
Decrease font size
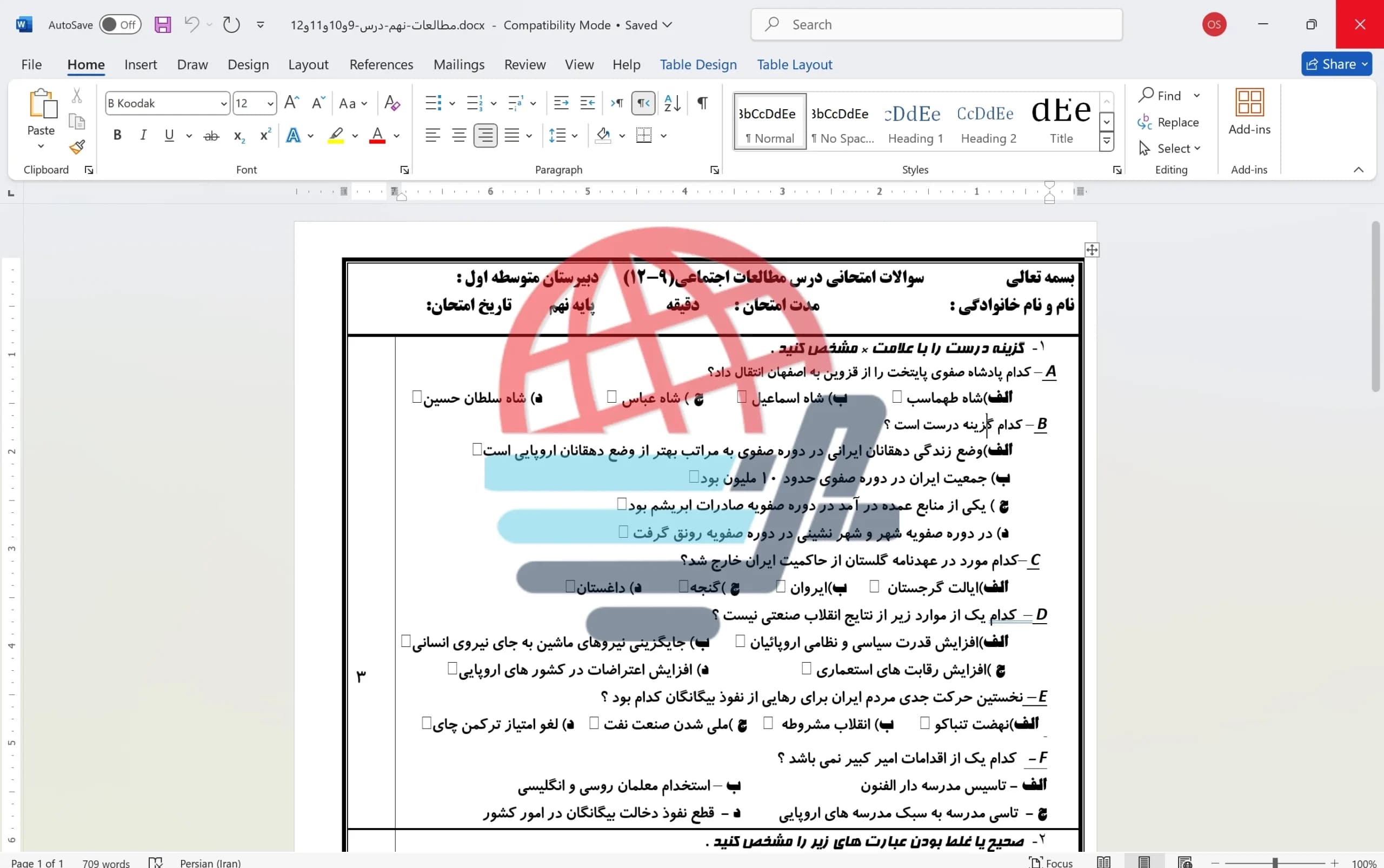click(318, 103)
